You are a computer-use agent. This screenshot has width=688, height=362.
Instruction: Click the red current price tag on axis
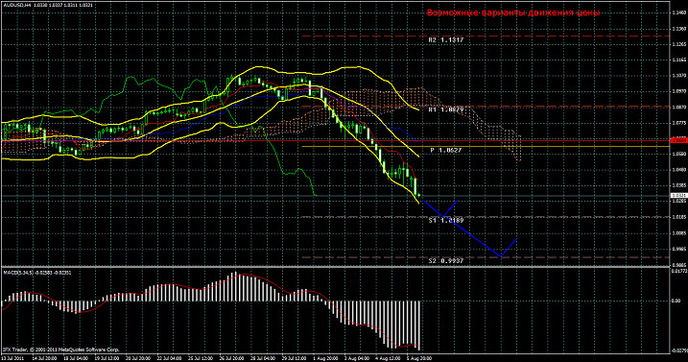click(679, 140)
